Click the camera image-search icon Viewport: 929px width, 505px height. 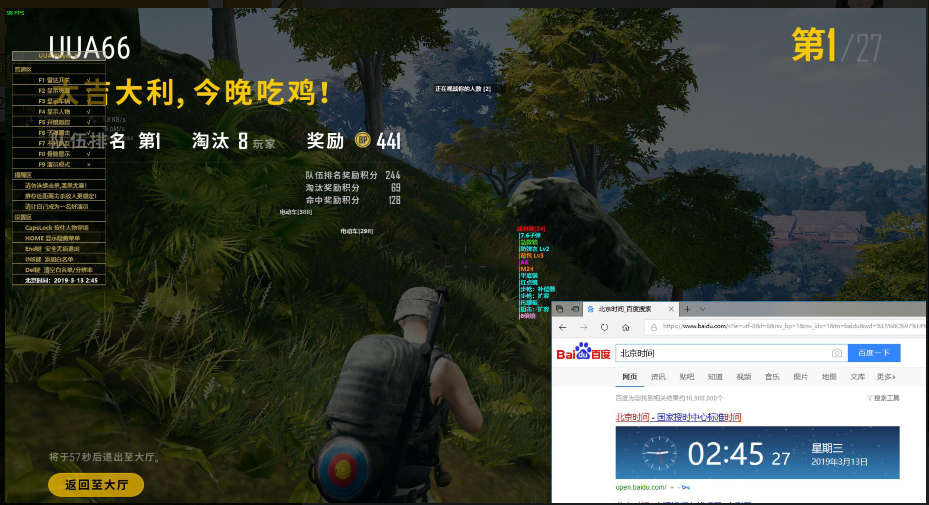837,353
